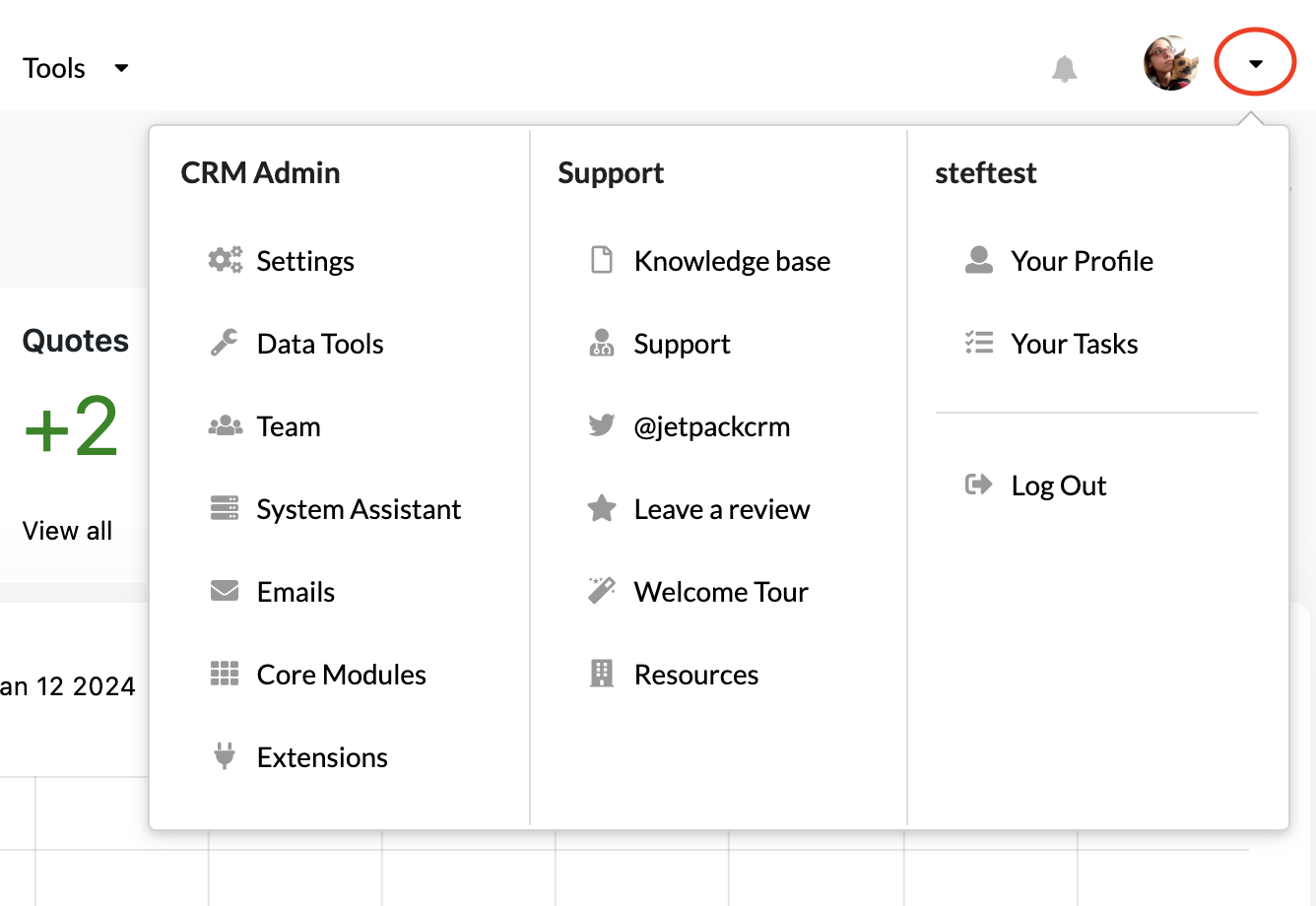Open the Knowledge base entry
This screenshot has width=1316, height=906.
[x=732, y=260]
